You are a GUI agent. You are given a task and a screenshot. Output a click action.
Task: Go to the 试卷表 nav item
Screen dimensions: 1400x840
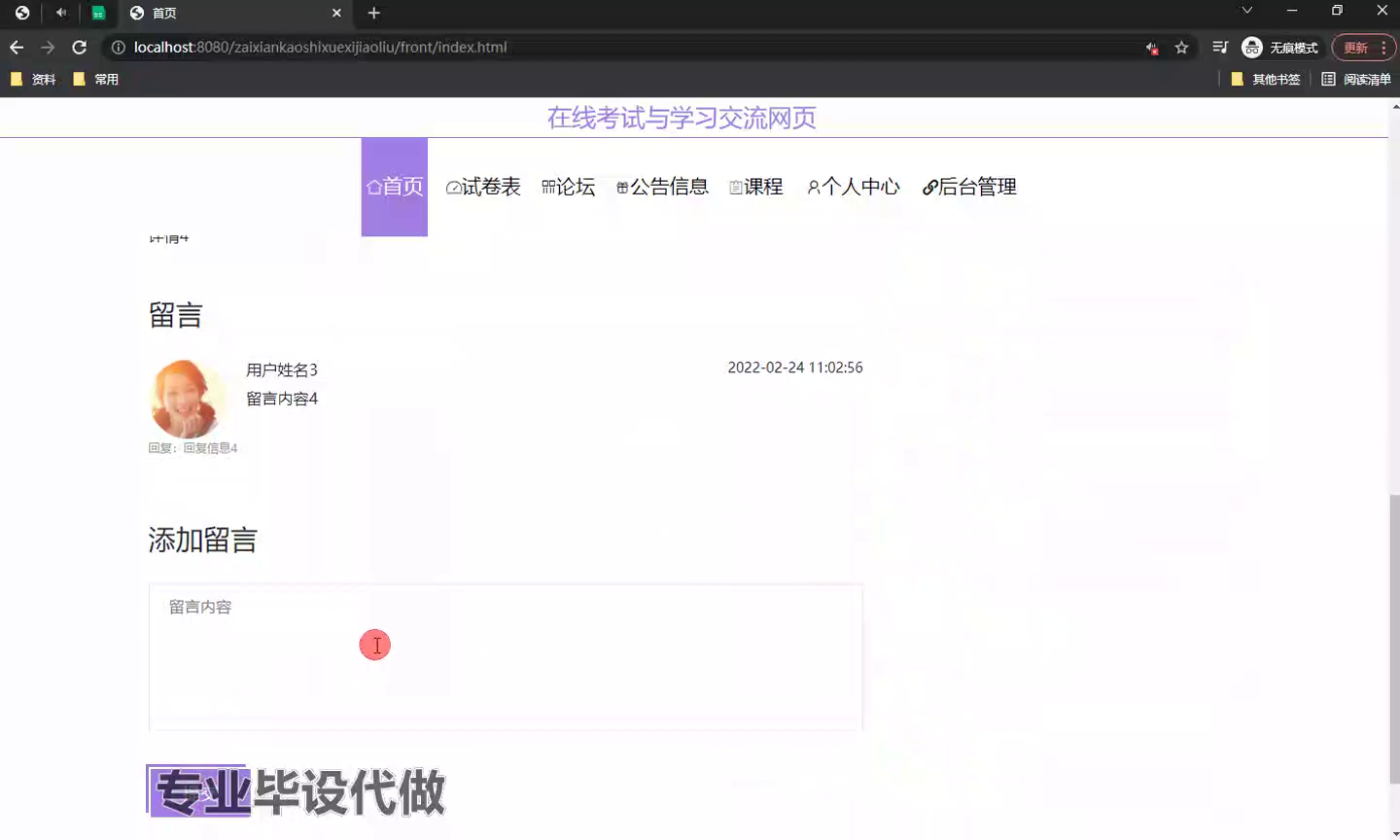point(483,187)
